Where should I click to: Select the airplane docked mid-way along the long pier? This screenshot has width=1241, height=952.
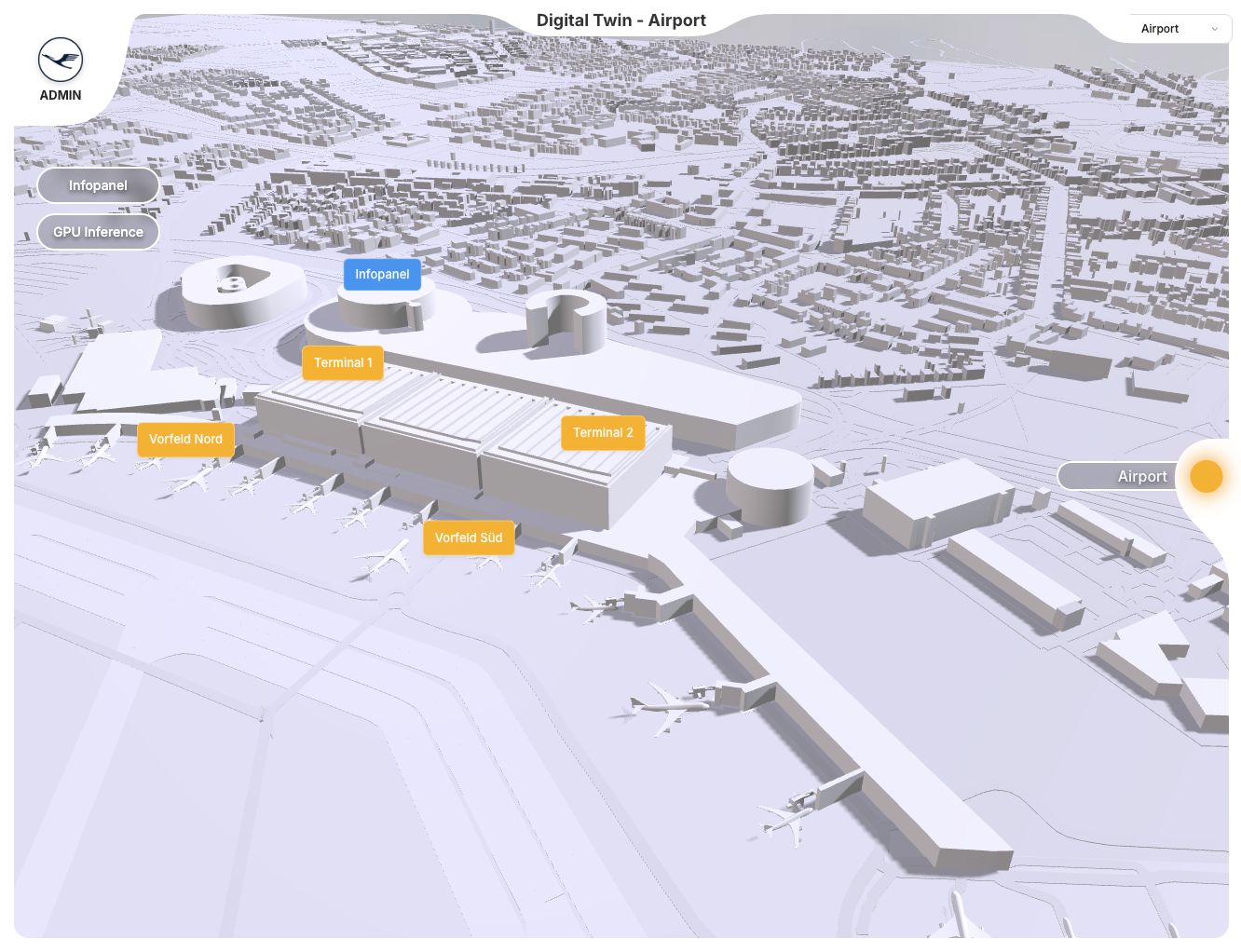click(665, 705)
